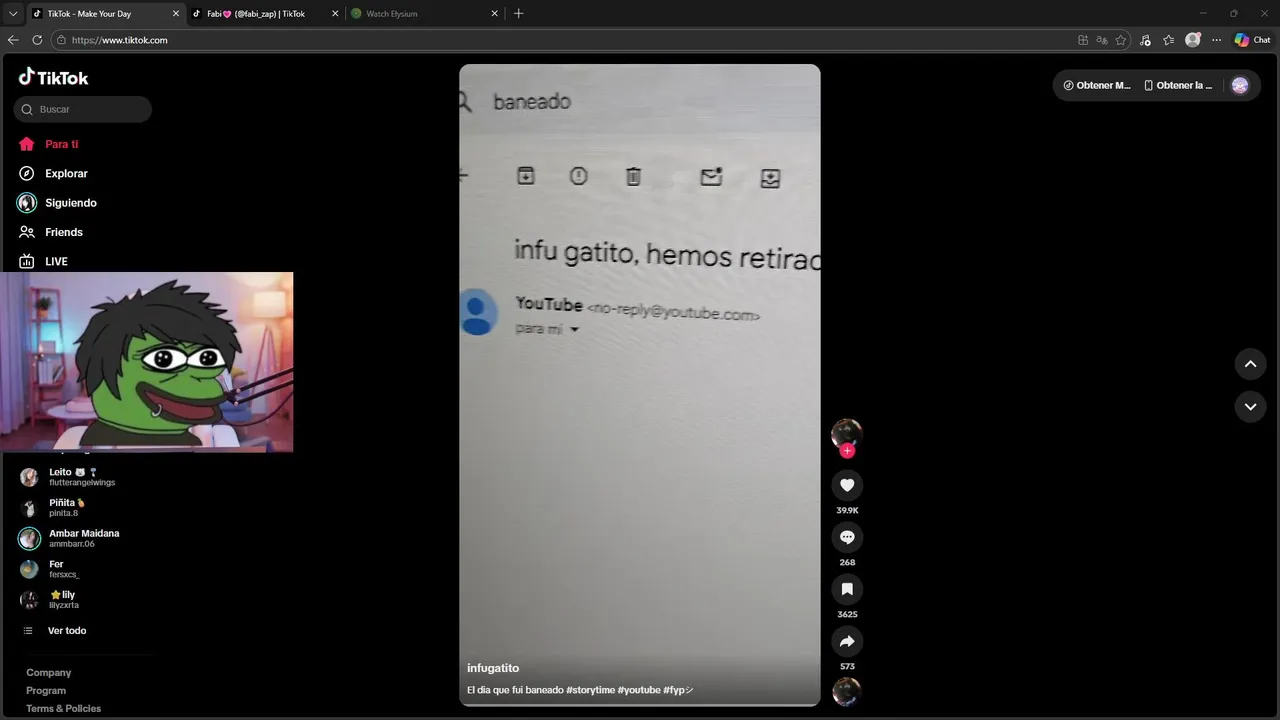Save video with bookmark icon
1280x720 pixels.
[x=847, y=589]
